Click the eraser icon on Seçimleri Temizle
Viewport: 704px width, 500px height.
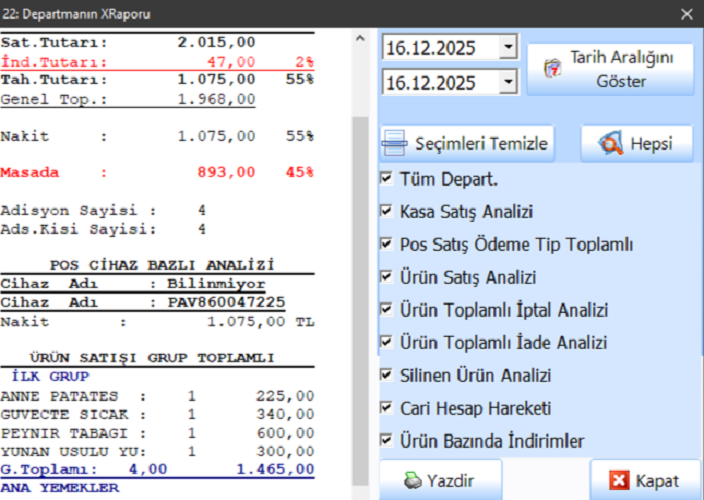coord(395,144)
